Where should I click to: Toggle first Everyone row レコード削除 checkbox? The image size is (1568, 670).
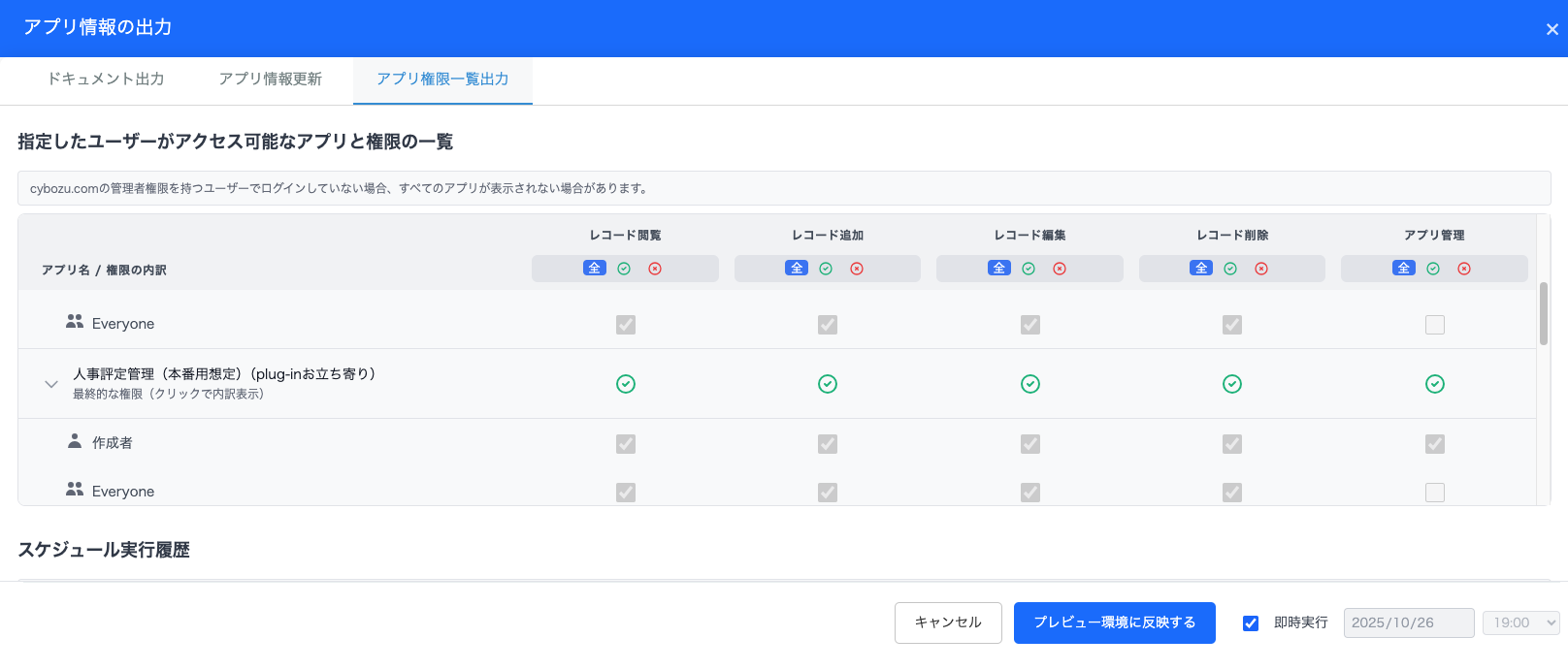(x=1232, y=325)
